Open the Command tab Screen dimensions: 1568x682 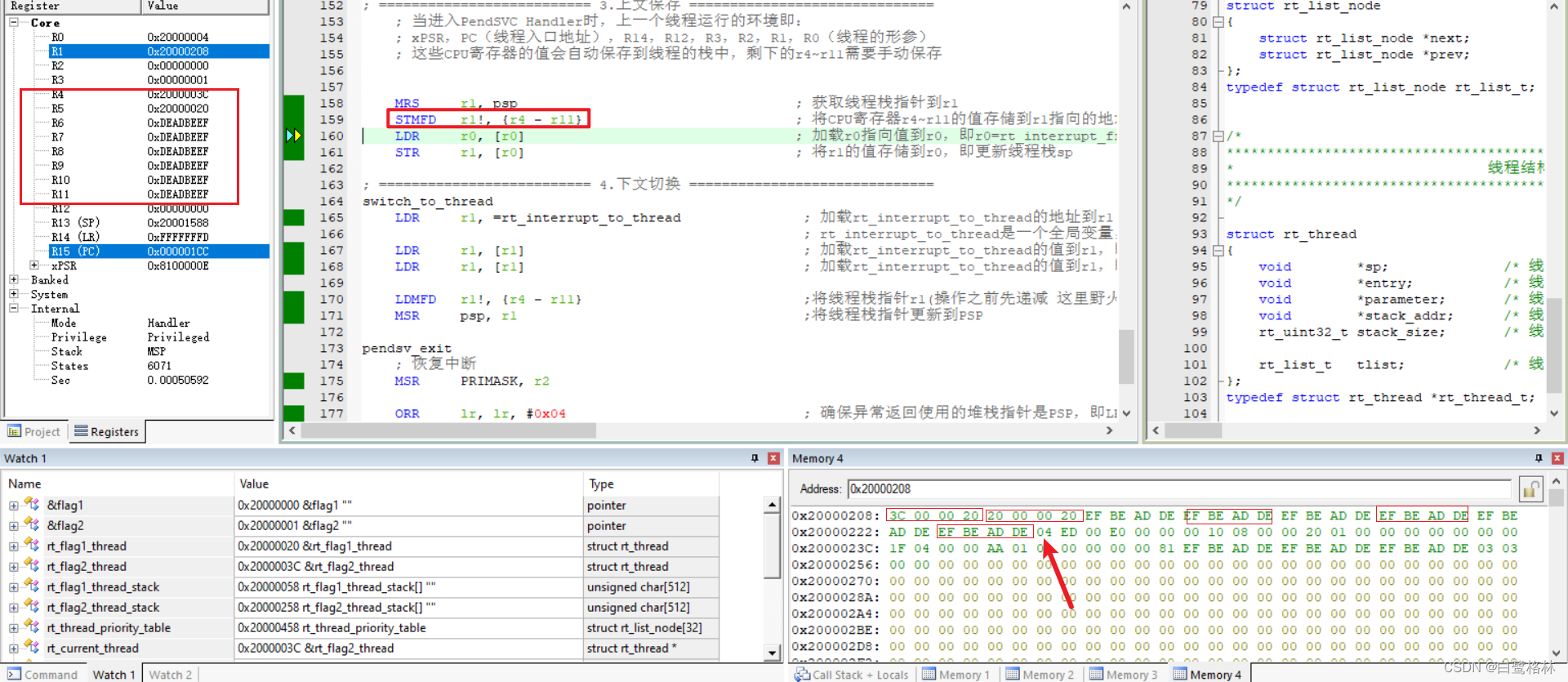coord(42,674)
